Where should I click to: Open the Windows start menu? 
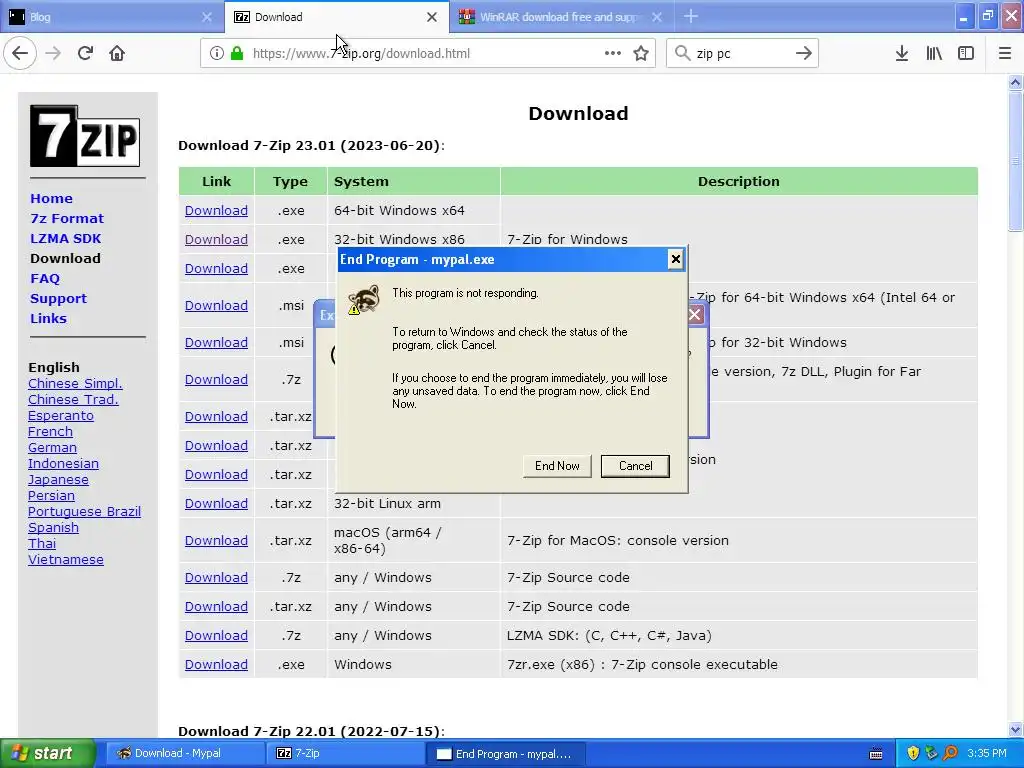click(48, 753)
